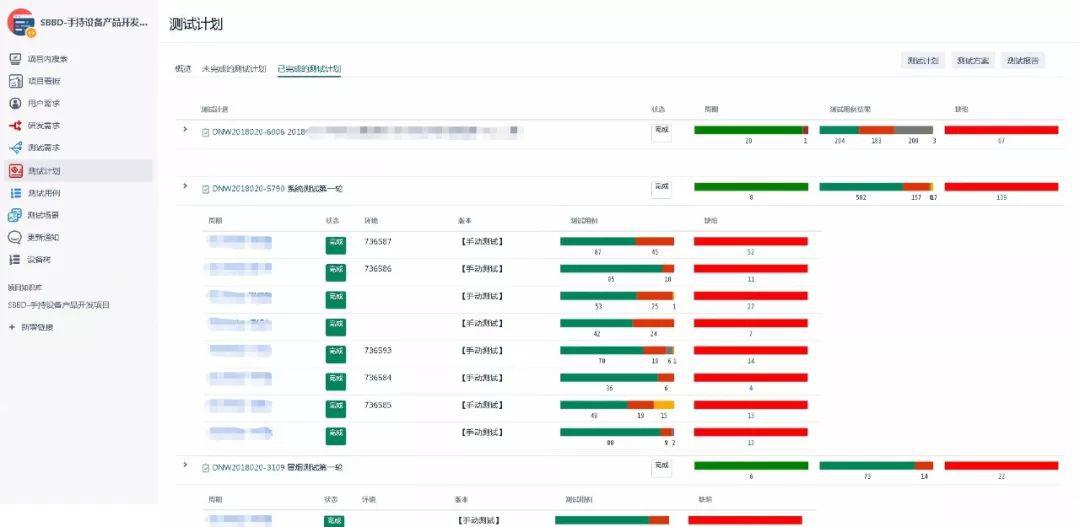The height and width of the screenshot is (527, 1080).
Task: Collapse the DNW2018020-5790 系统测试第一轮 row
Action: click(185, 186)
